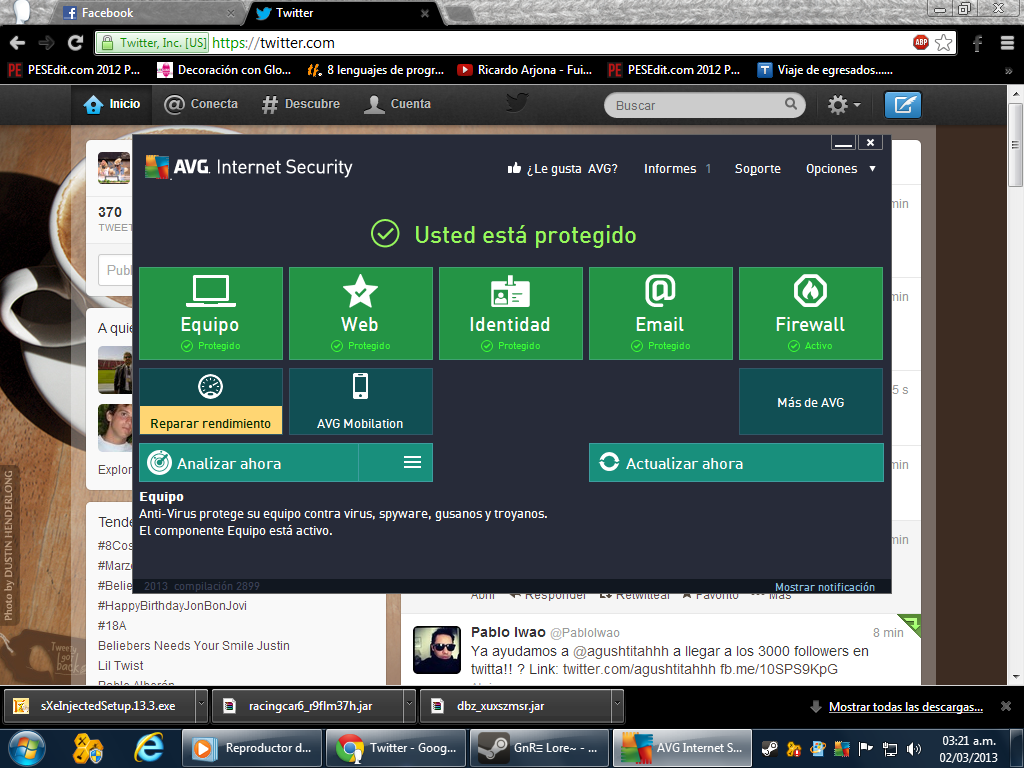
Task: Click the Más de AVG tile
Action: click(810, 401)
